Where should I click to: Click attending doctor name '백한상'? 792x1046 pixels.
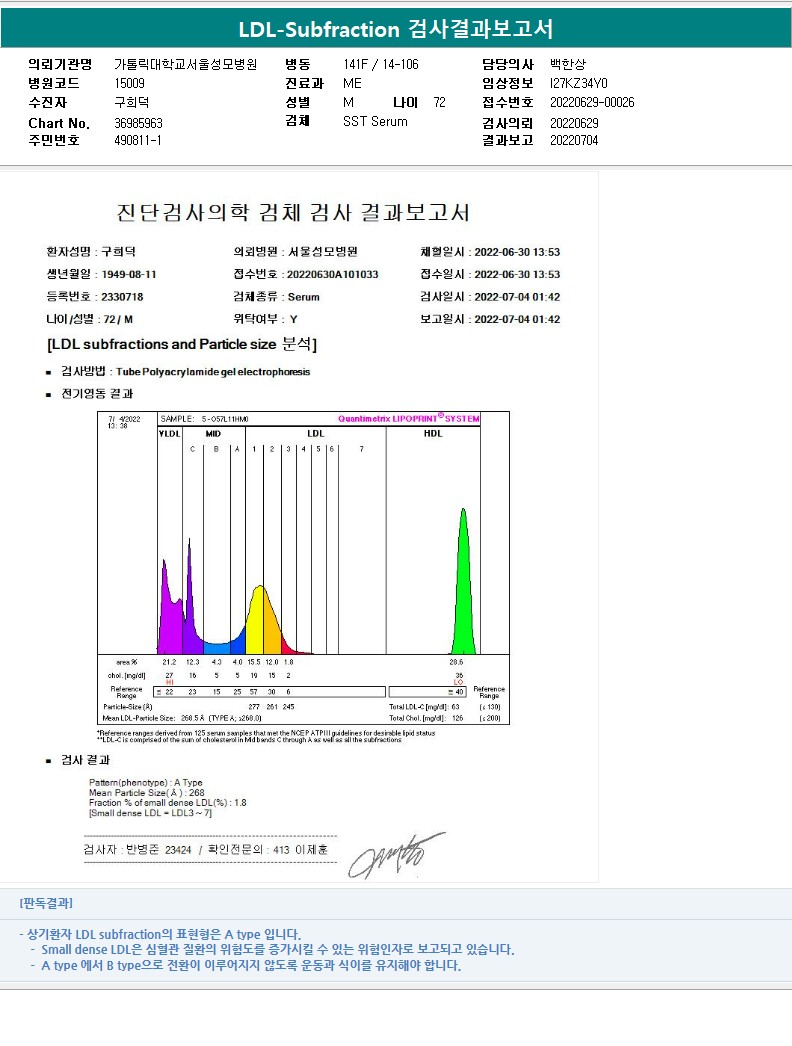[x=568, y=65]
